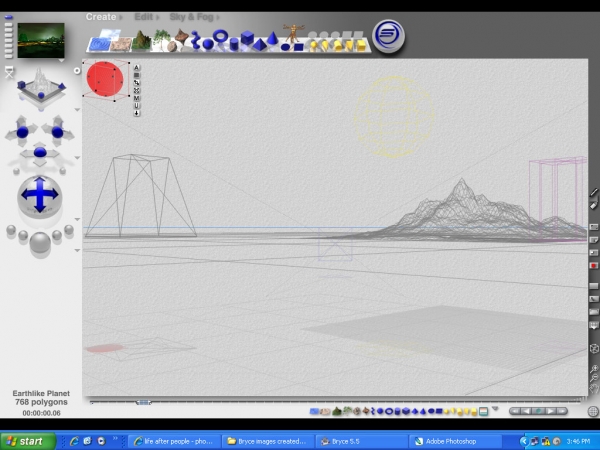Screen dimensions: 600x450
Task: Add a stone object to the scene
Action: 172,47
